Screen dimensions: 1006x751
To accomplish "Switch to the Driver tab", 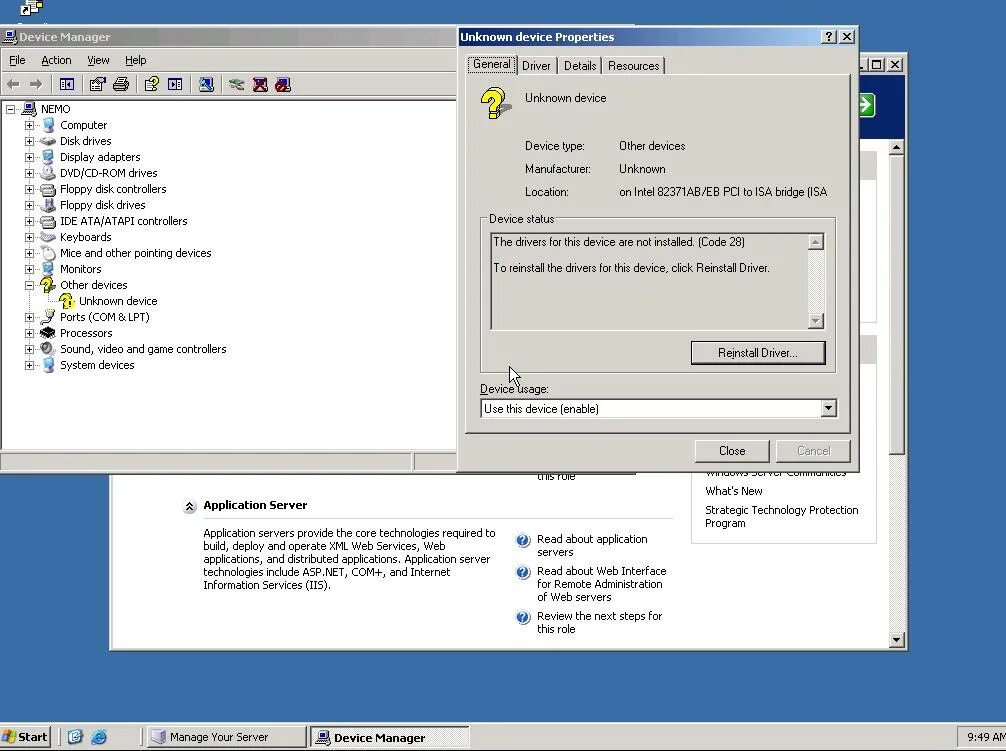I will click(536, 65).
